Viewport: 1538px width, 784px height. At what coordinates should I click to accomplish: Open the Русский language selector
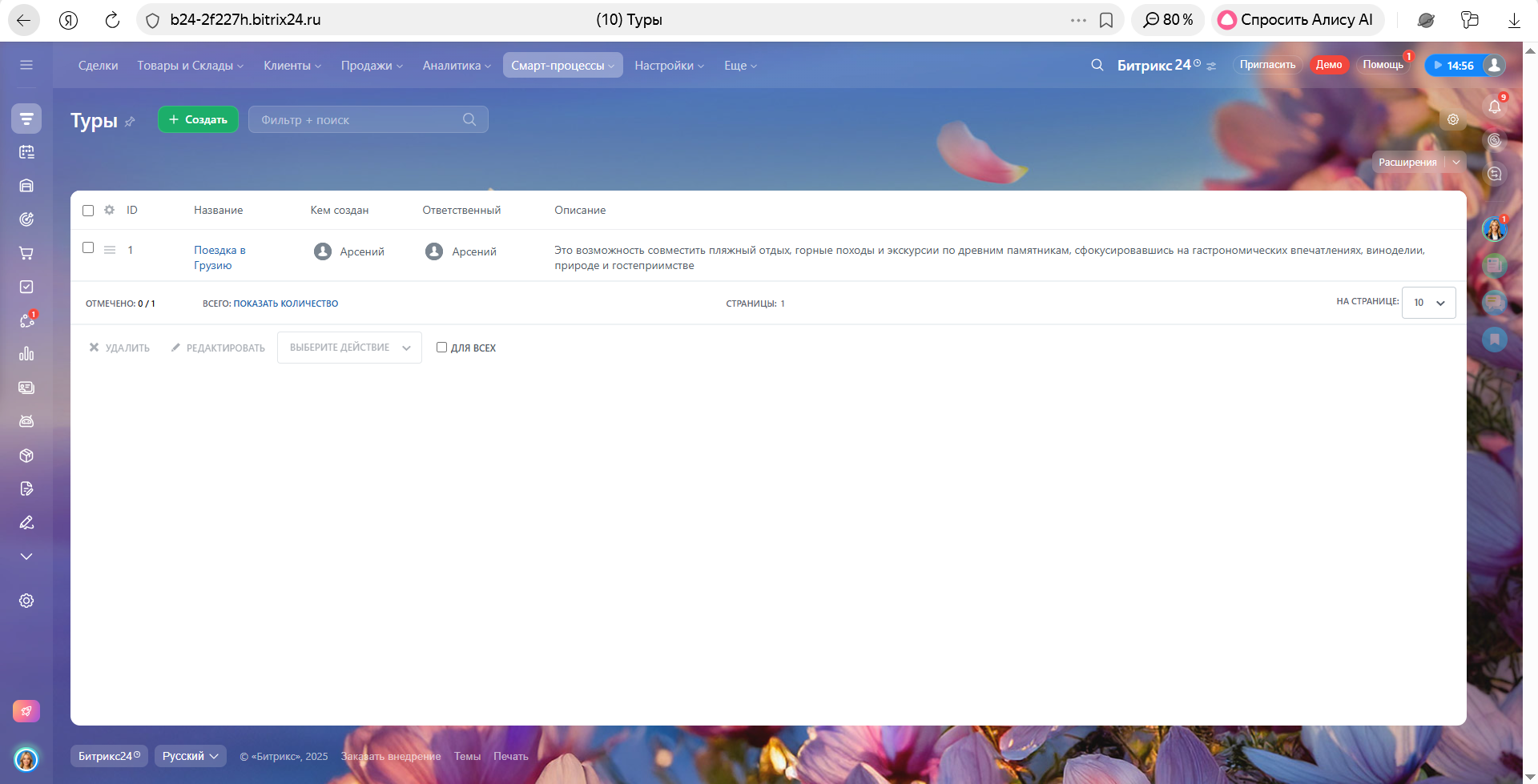(x=190, y=756)
